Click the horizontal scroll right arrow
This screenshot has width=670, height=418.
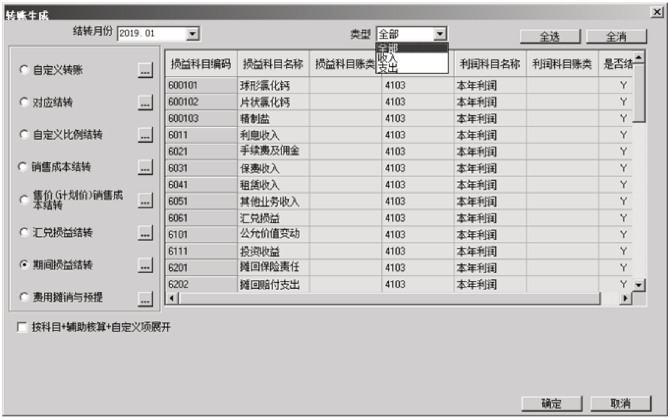[626, 298]
